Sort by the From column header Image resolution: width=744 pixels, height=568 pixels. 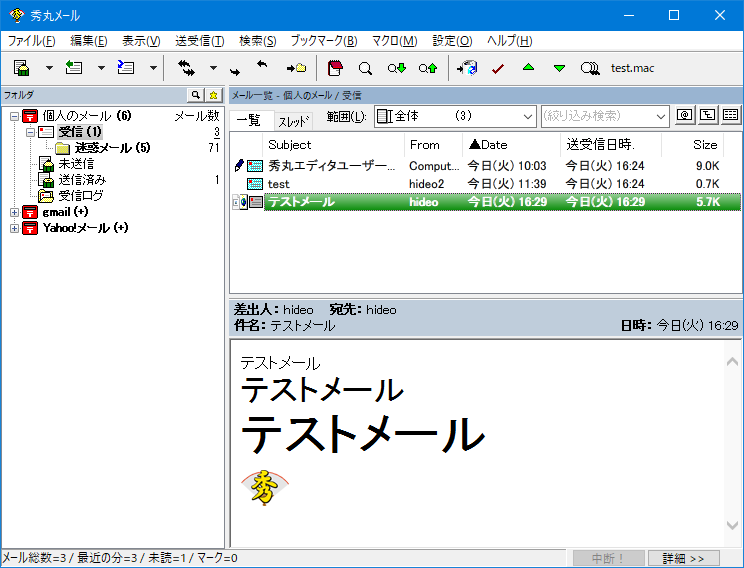(433, 145)
